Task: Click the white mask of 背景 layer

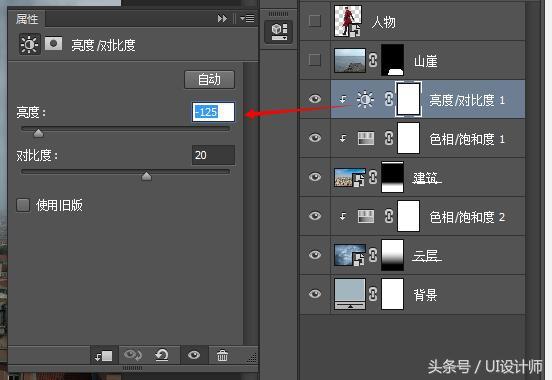Action: [x=393, y=294]
